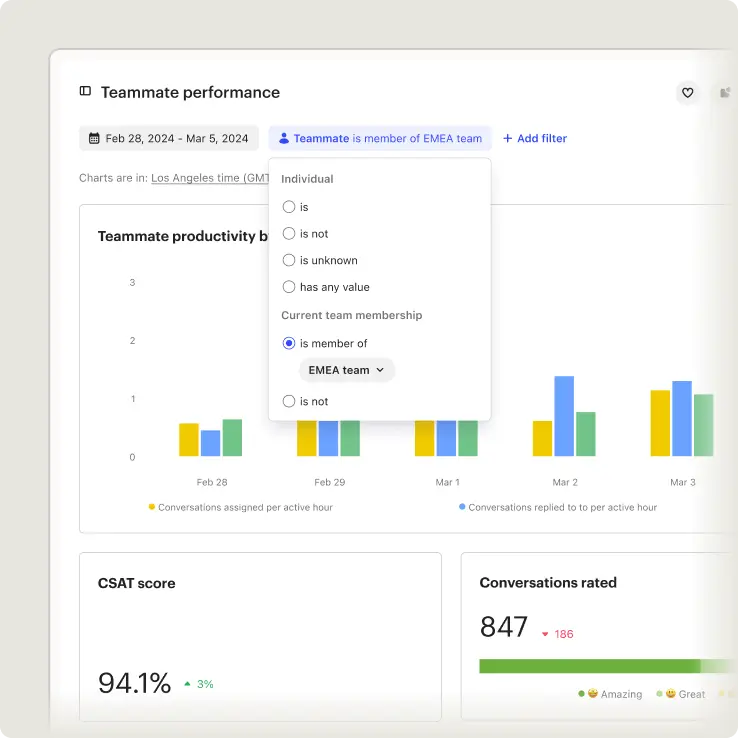The image size is (738, 738).
Task: Choose the "is unknown" radio option
Action: coord(289,260)
